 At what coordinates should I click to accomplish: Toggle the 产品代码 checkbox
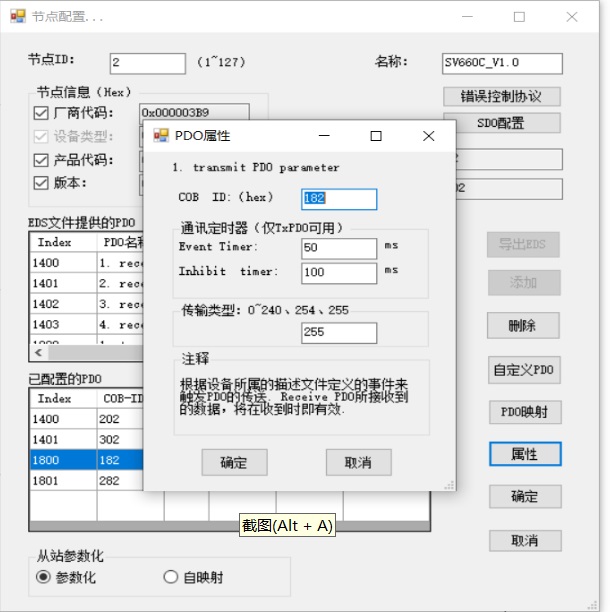click(x=41, y=160)
